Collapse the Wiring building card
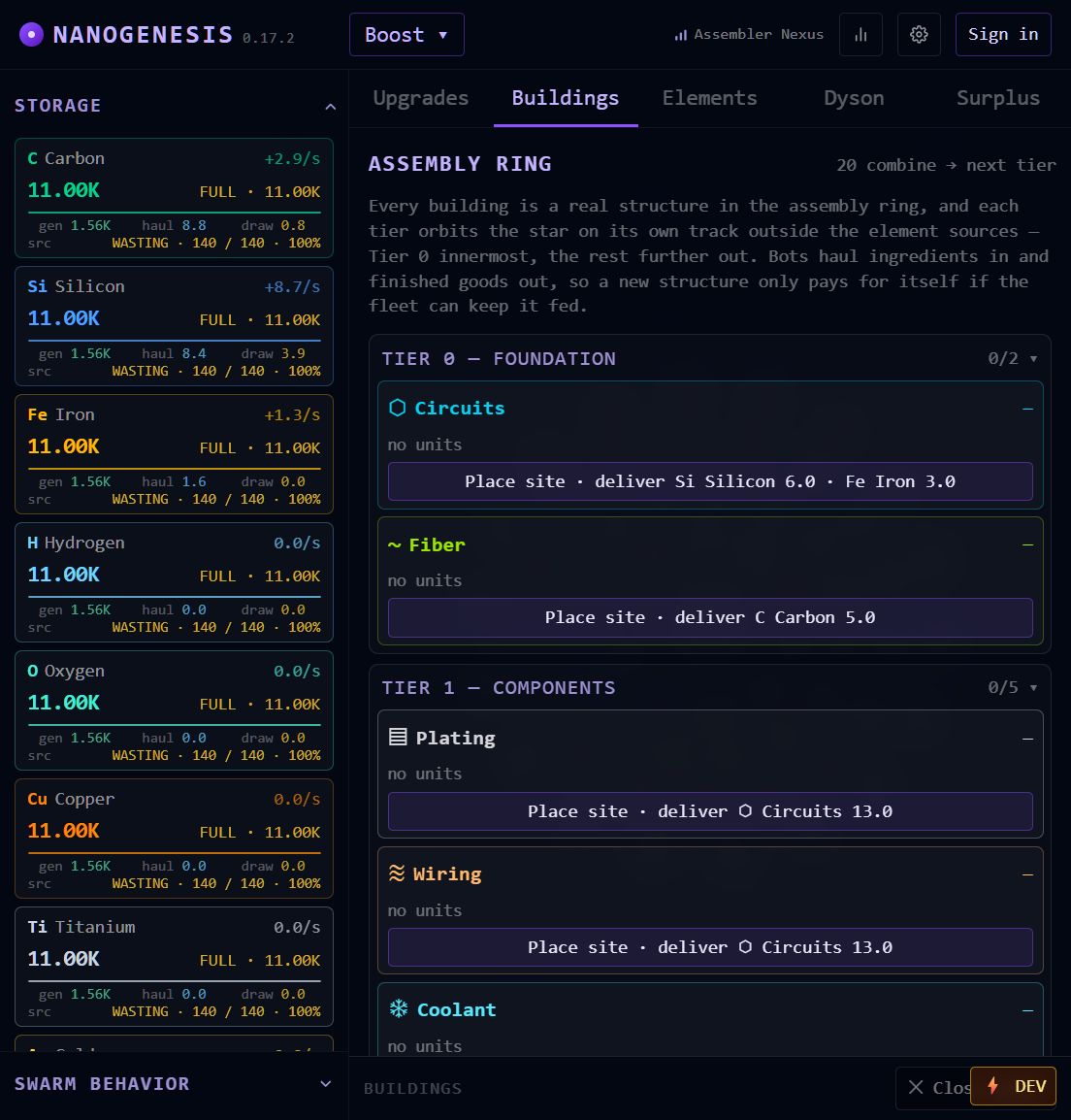 (1027, 874)
